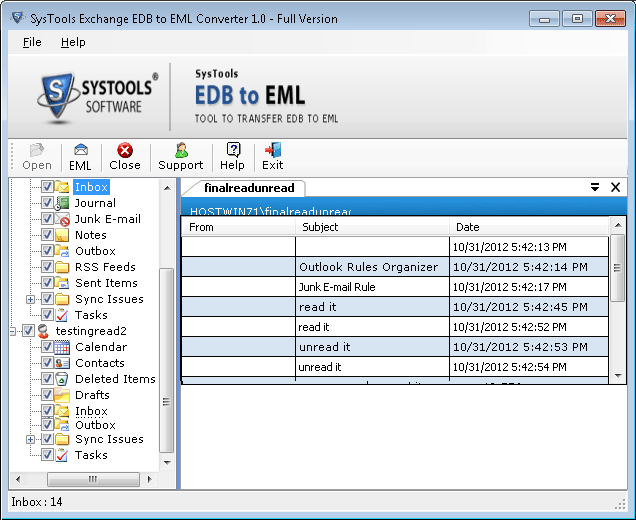Click folder tree scroll up arrow
Viewport: 636px width, 520px height.
point(167,188)
